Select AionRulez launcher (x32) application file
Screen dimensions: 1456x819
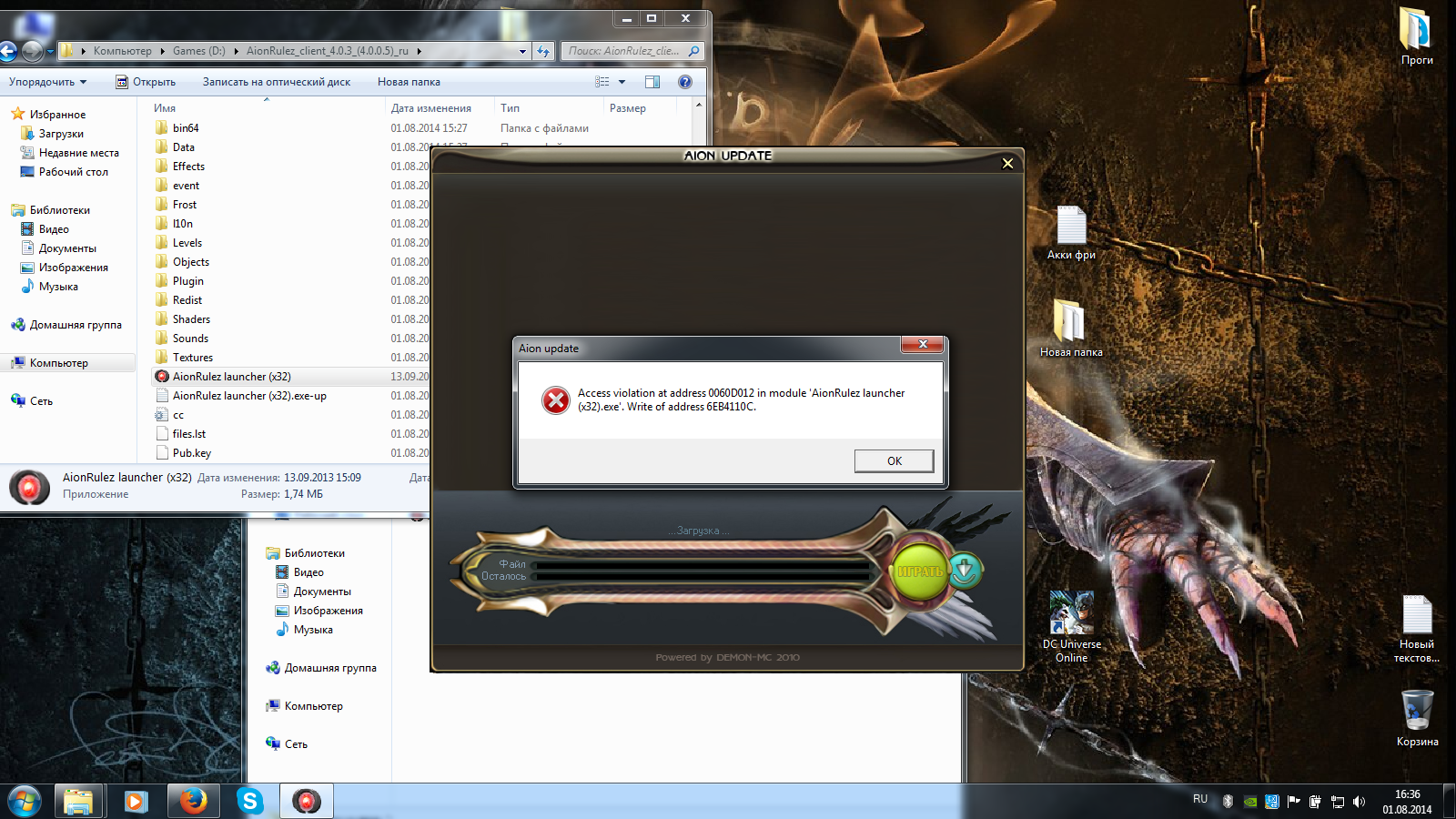pyautogui.click(x=232, y=377)
